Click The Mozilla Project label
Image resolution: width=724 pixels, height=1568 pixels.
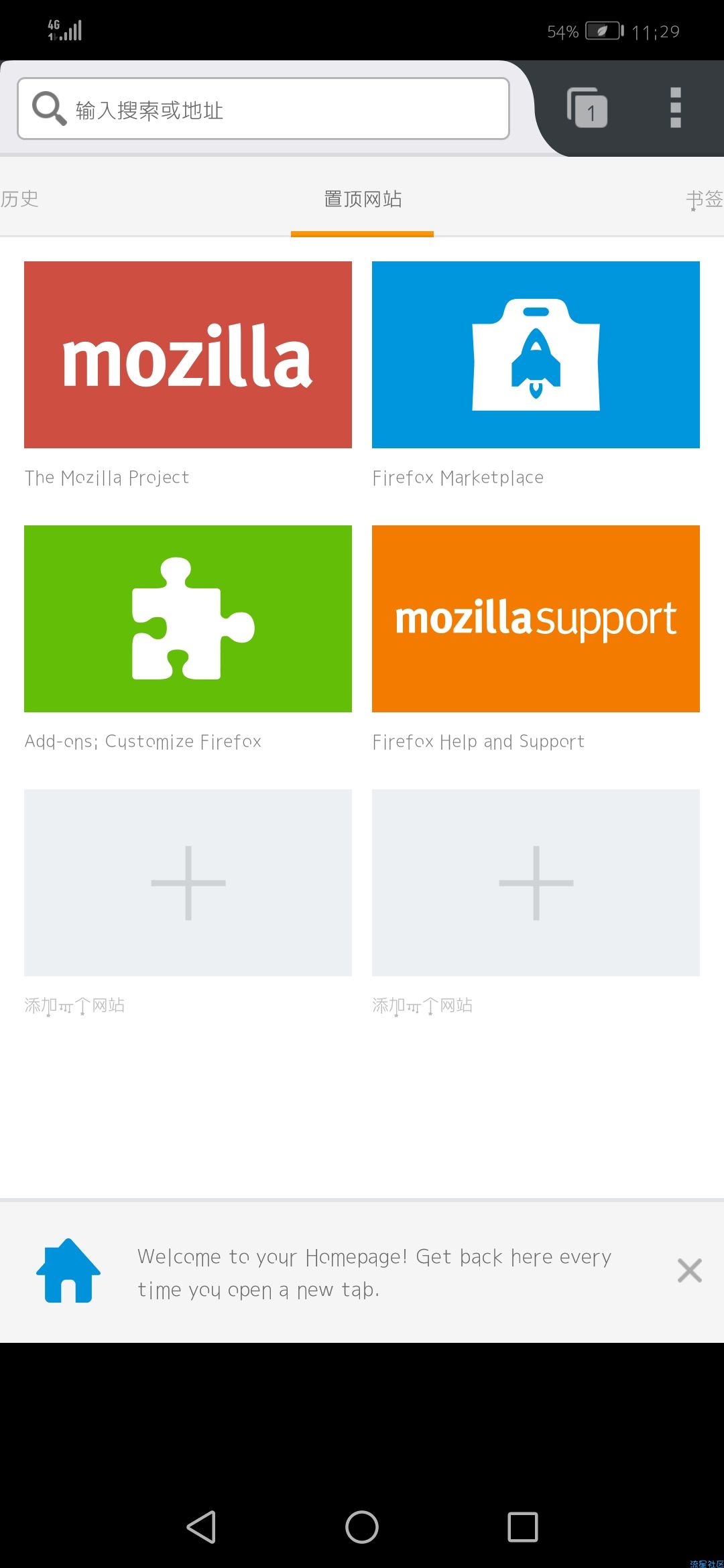(x=107, y=478)
